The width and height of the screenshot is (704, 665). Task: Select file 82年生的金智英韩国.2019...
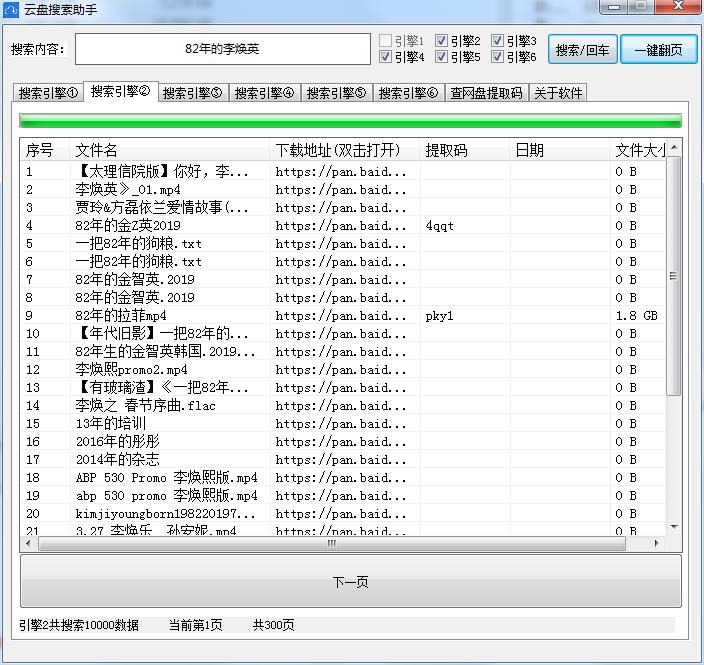click(x=166, y=352)
